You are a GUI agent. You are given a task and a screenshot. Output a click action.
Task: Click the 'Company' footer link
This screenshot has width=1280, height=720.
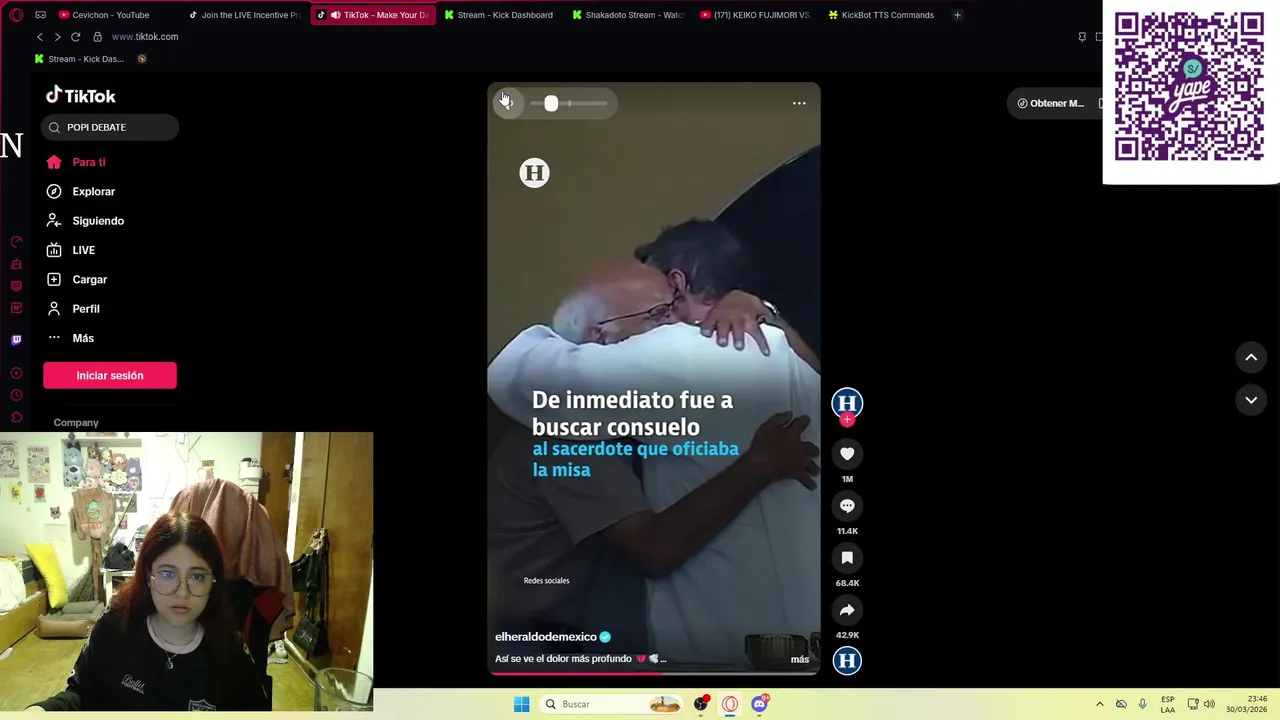76,423
